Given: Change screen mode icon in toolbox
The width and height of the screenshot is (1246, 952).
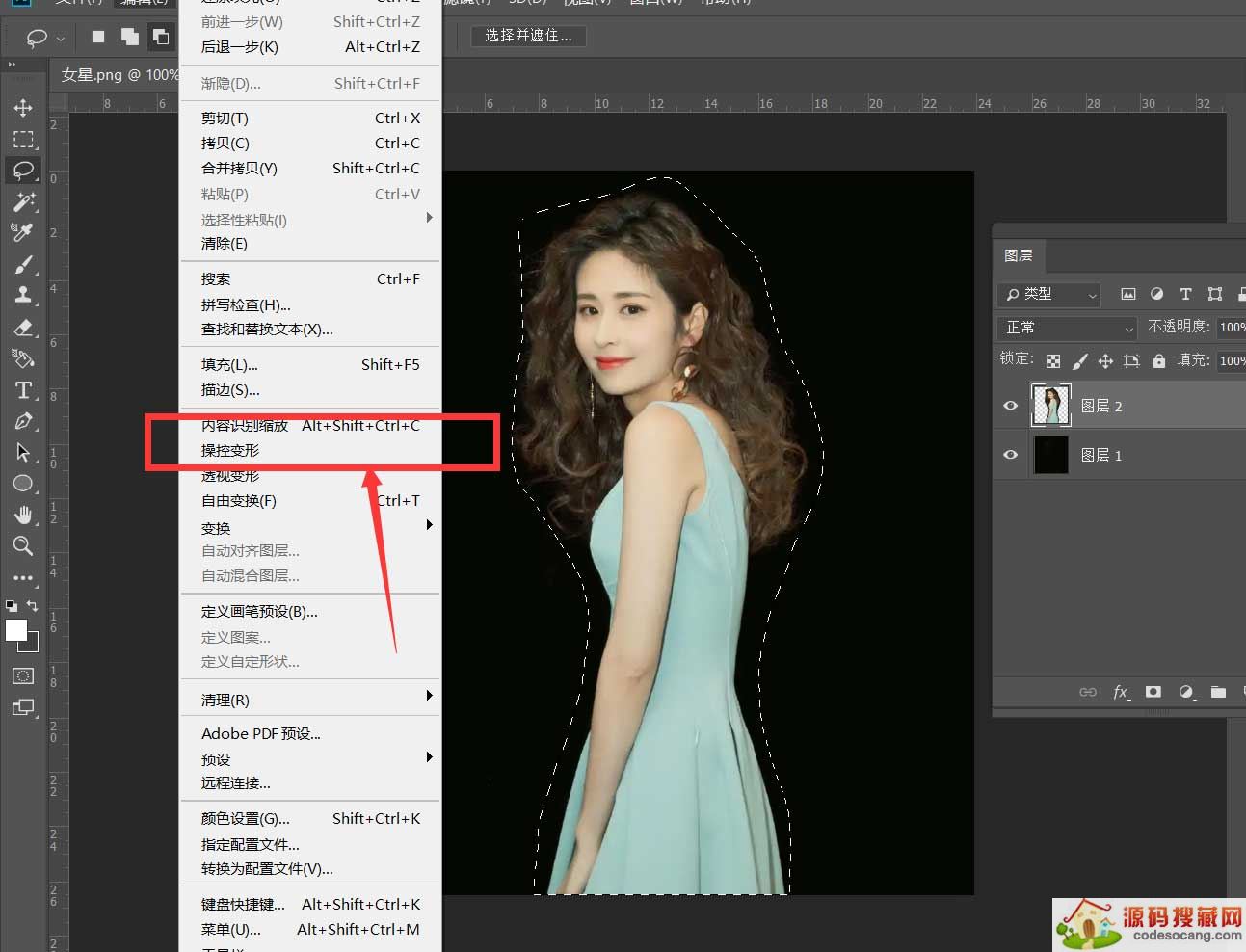Looking at the screenshot, I should (23, 708).
